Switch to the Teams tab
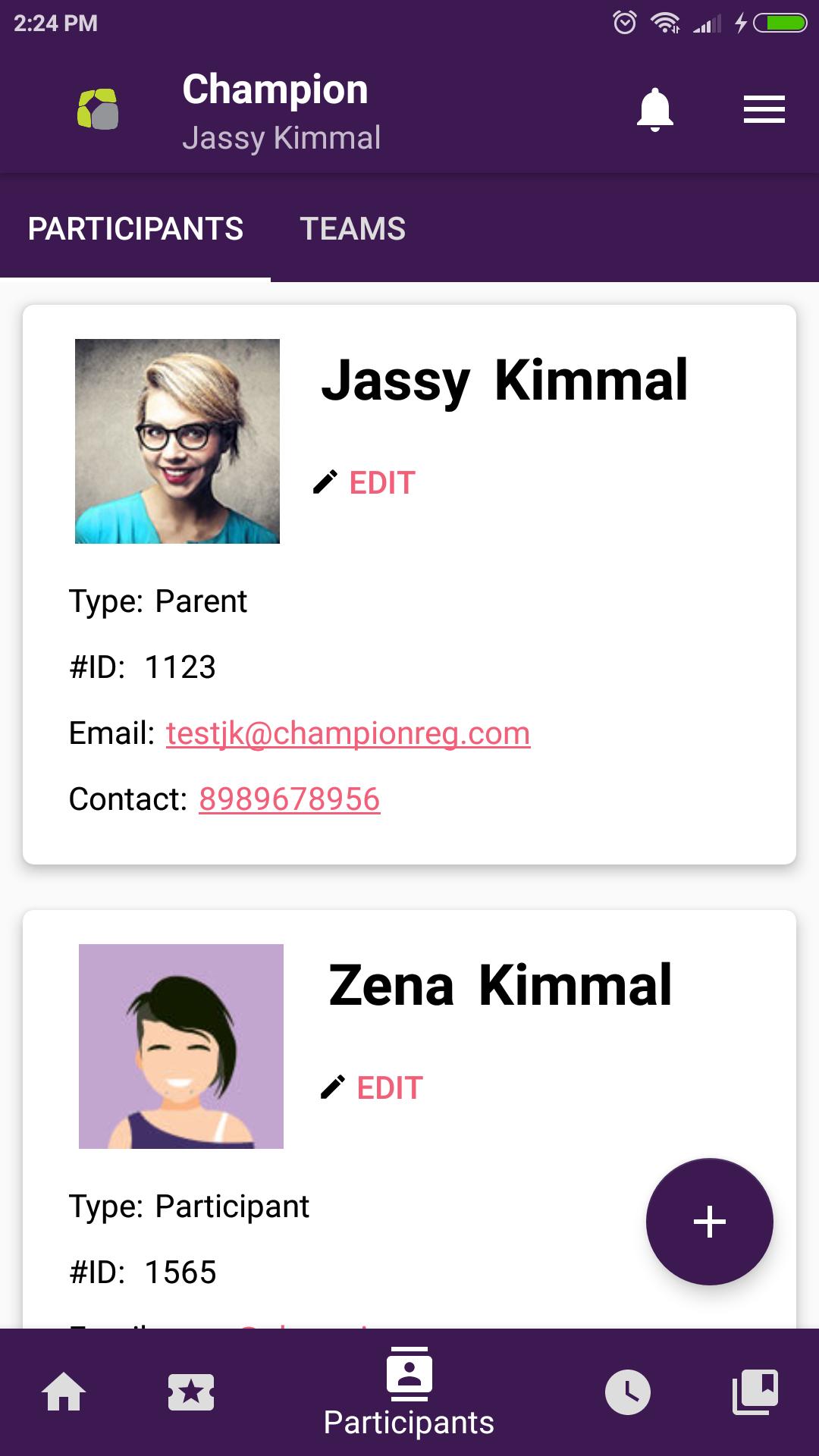This screenshot has width=819, height=1456. (353, 229)
